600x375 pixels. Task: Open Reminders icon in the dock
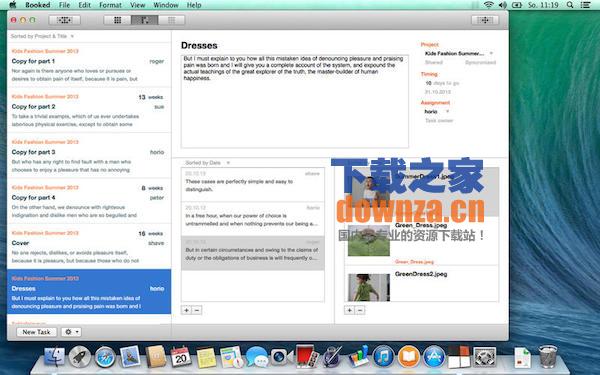pyautogui.click(x=231, y=357)
